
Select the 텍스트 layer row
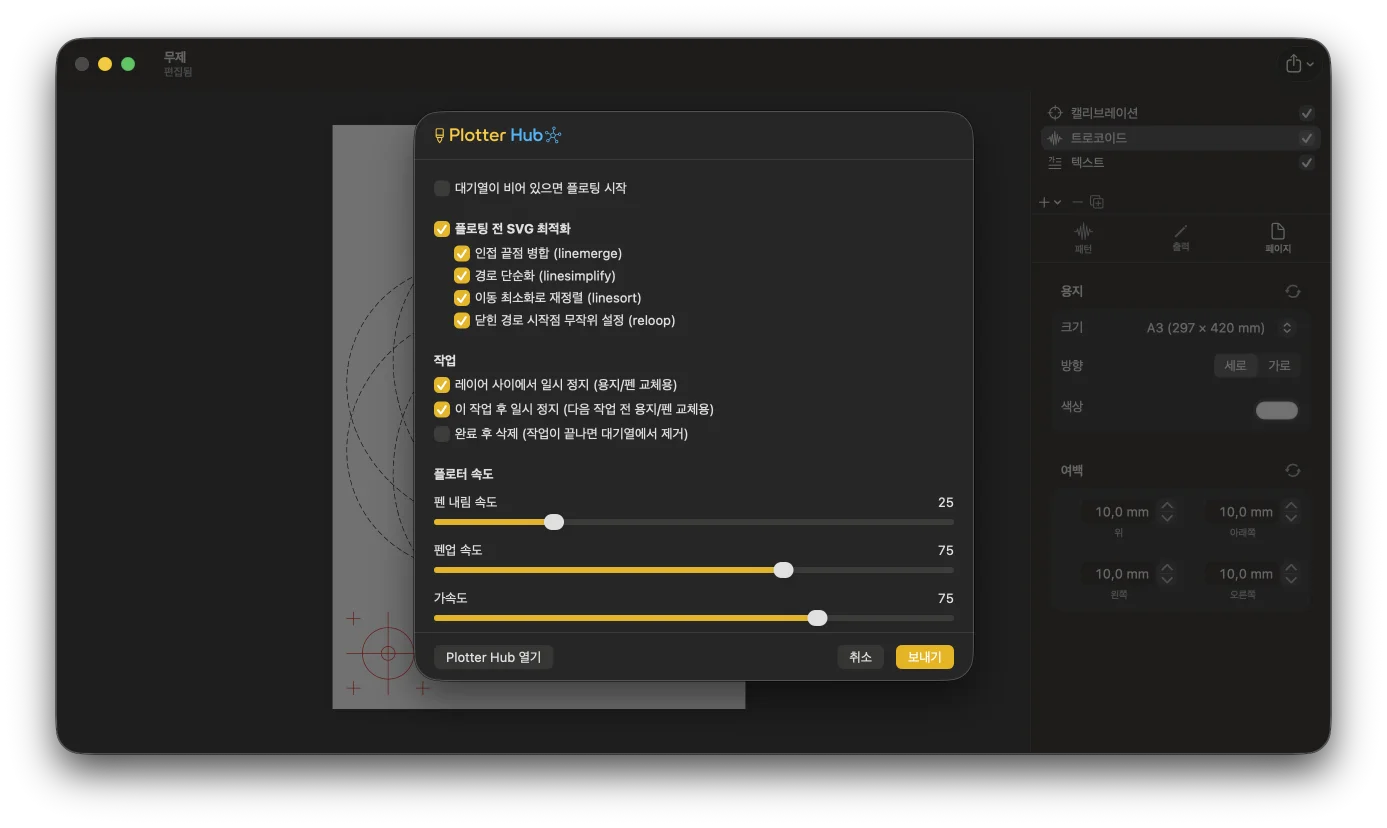click(1180, 162)
